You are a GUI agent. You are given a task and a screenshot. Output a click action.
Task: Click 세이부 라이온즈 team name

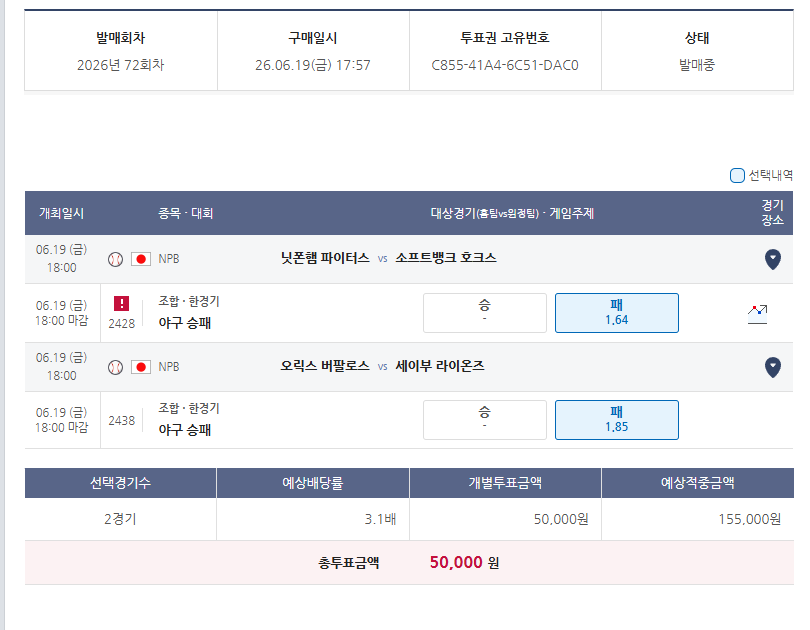pyautogui.click(x=440, y=366)
